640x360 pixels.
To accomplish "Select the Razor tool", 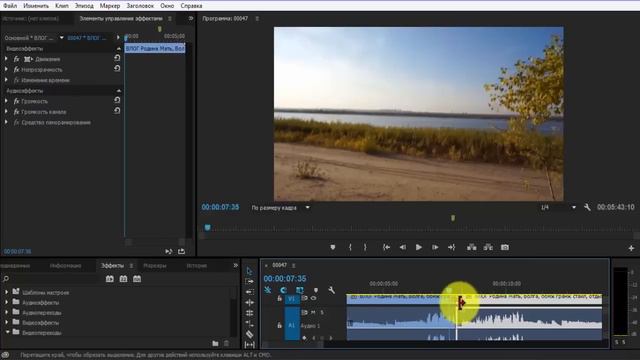I will pos(249,334).
